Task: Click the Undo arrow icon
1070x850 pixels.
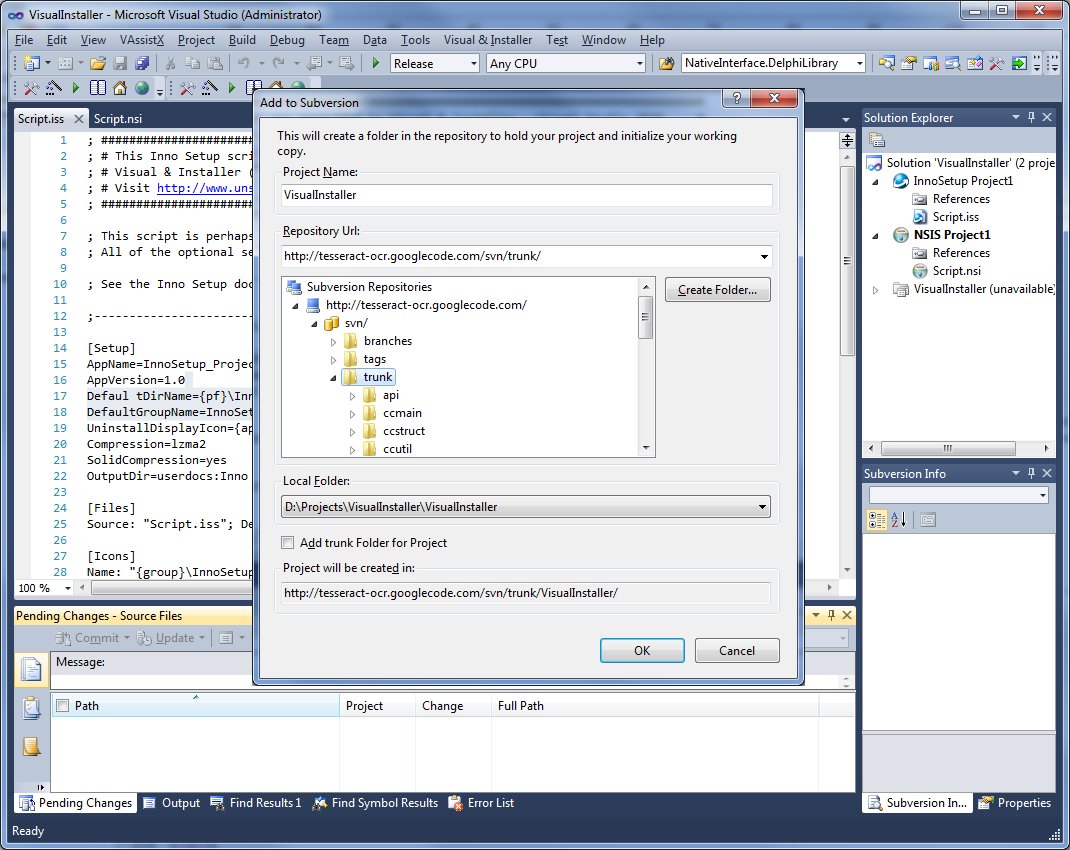Action: 243,63
